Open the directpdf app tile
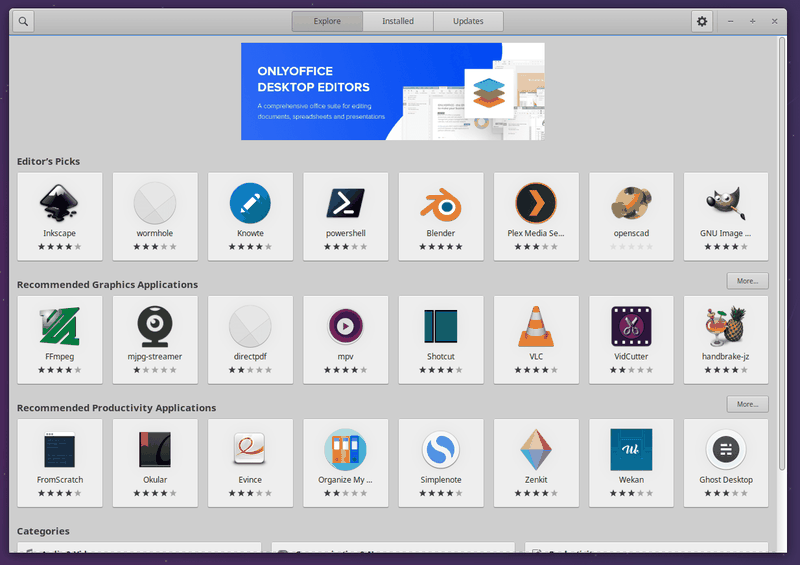Screen dimensions: 800x565 coord(250,340)
